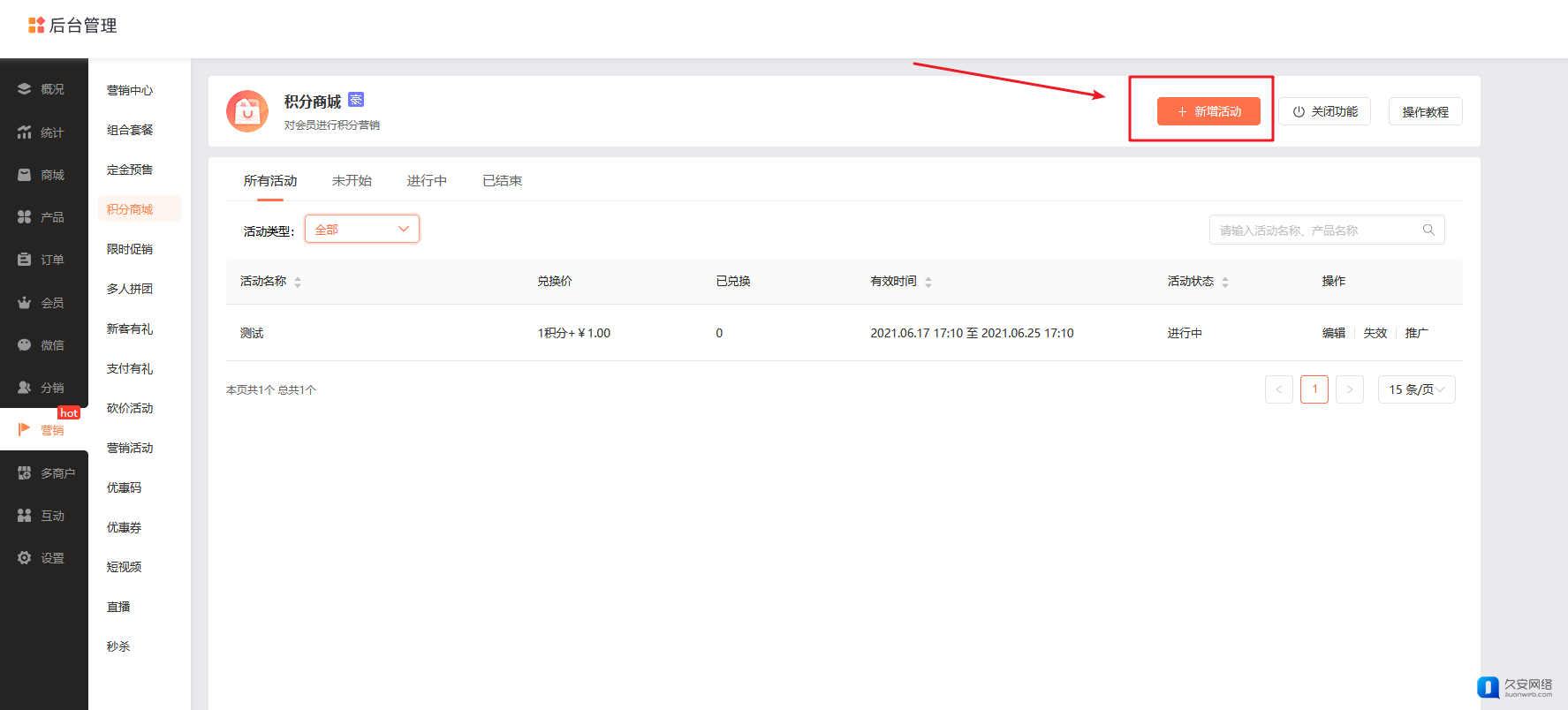Open the 操作教程 button

pos(1425,111)
